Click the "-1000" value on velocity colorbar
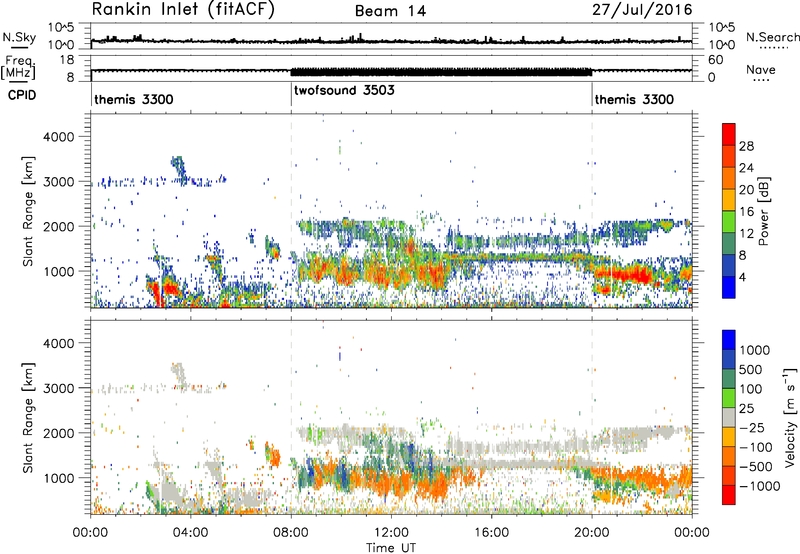The width and height of the screenshot is (800, 554). pos(759,486)
